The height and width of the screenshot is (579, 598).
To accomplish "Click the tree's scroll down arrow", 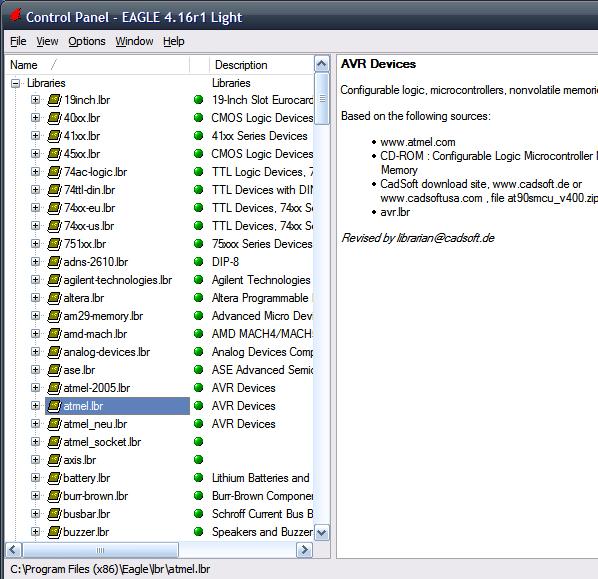I will [322, 532].
